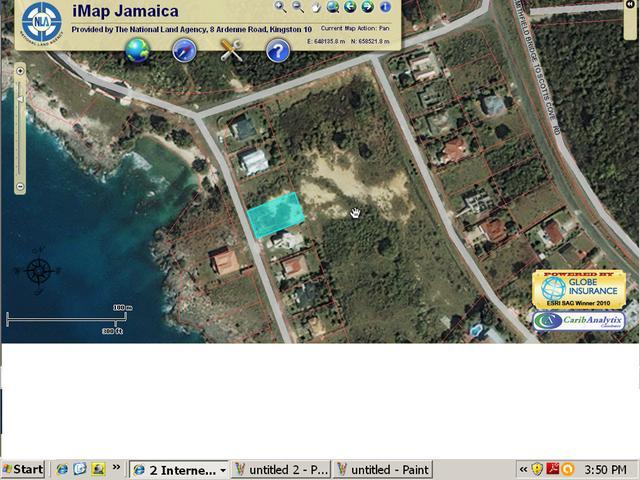Open the CaribAnalytix logo link
640x480 pixels.
pyautogui.click(x=579, y=321)
